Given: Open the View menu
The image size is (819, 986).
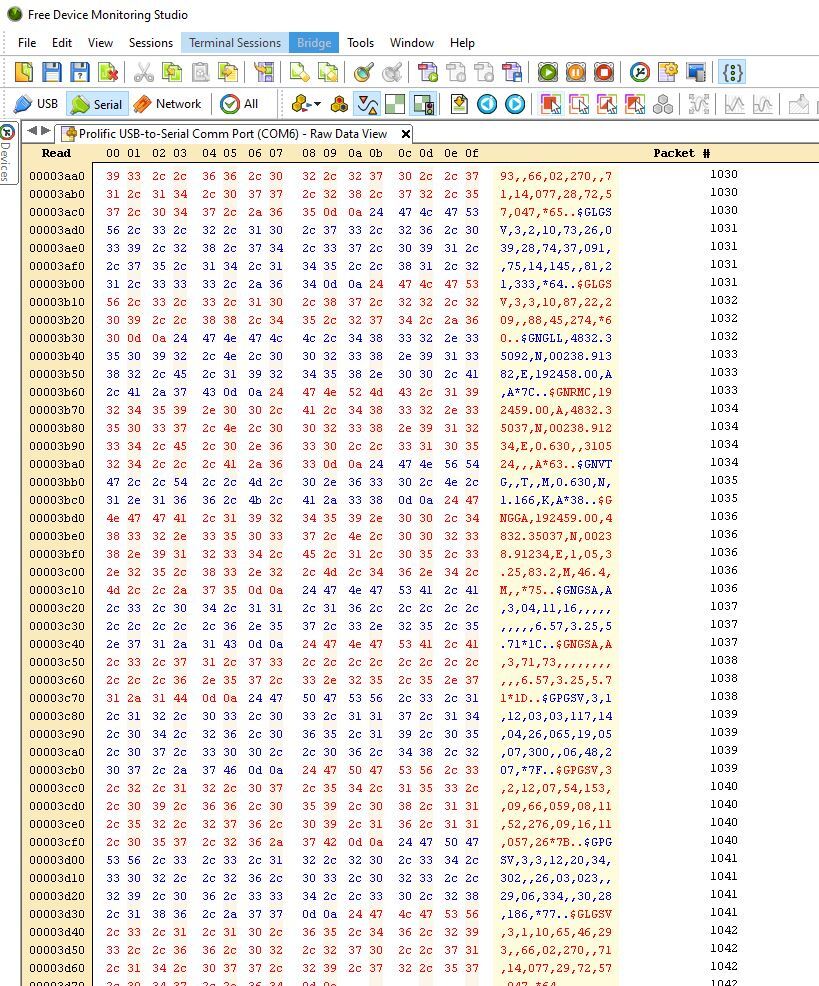Looking at the screenshot, I should (x=100, y=43).
